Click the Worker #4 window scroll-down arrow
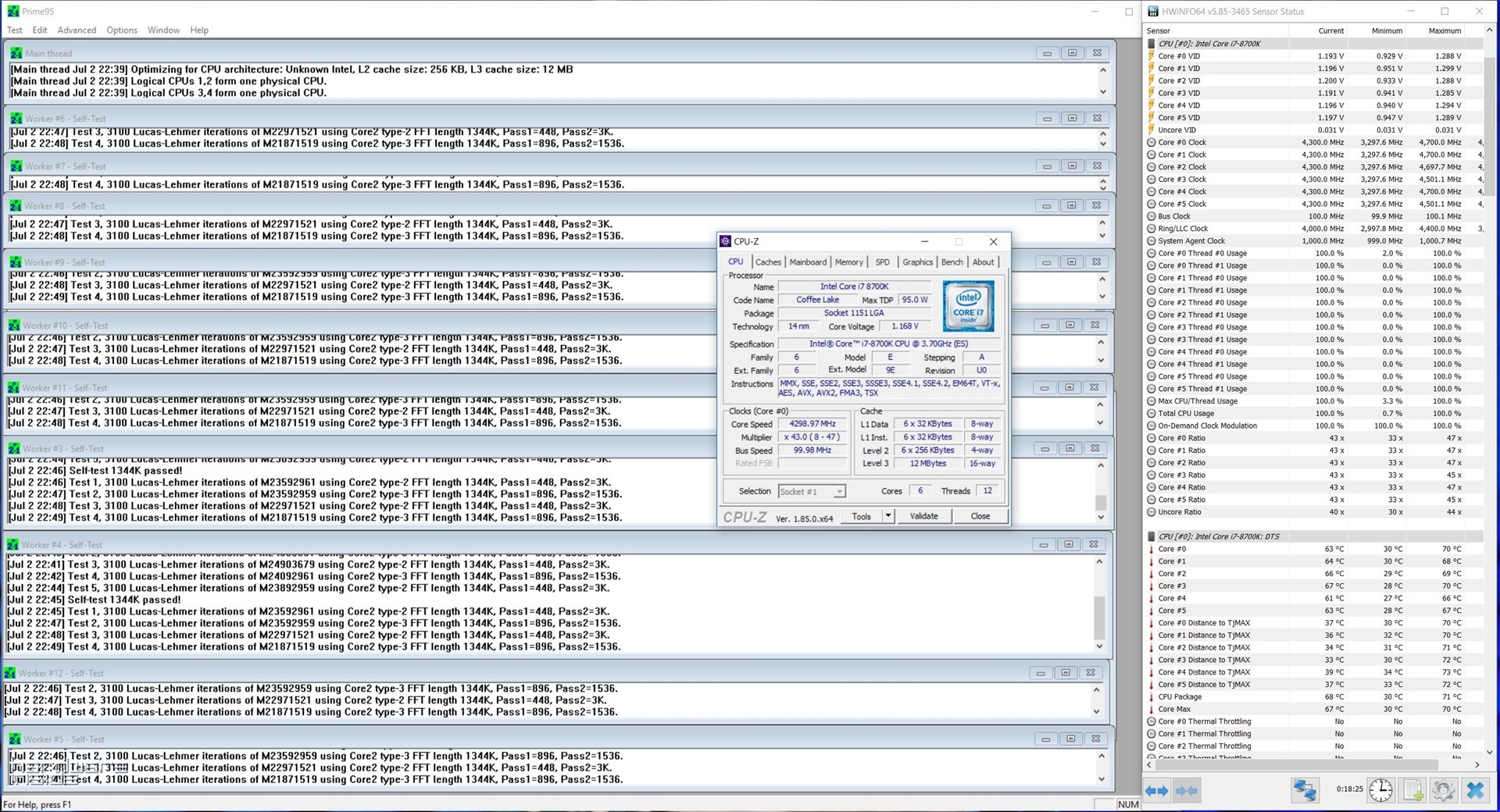The width and height of the screenshot is (1500, 812). tap(1099, 646)
